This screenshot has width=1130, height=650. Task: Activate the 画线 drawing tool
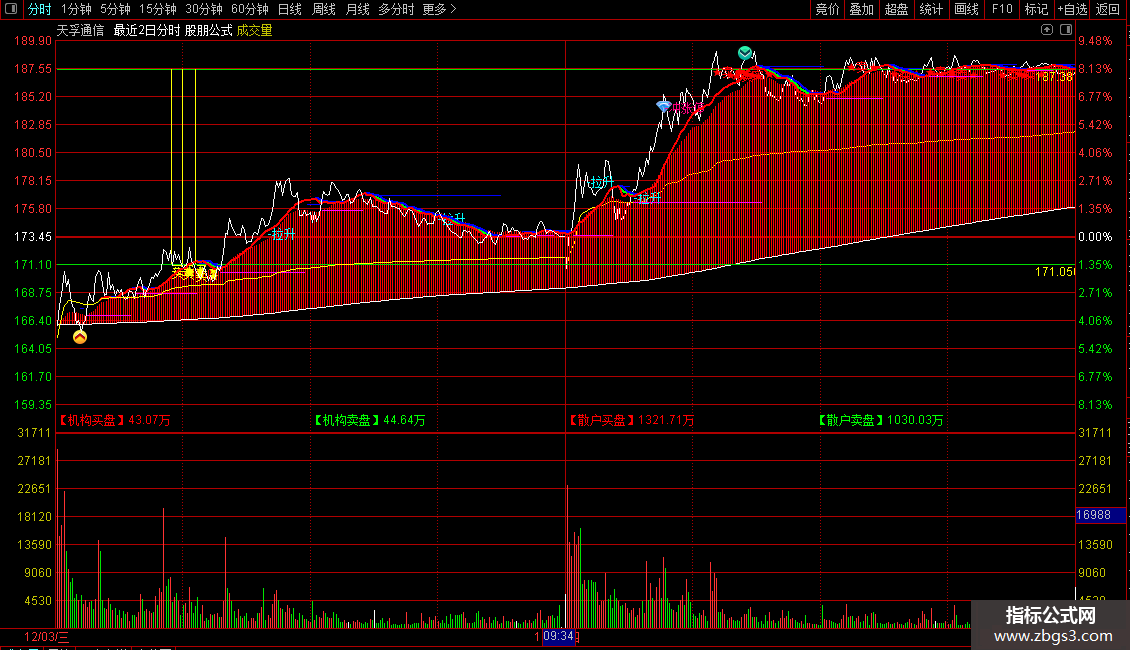point(966,9)
